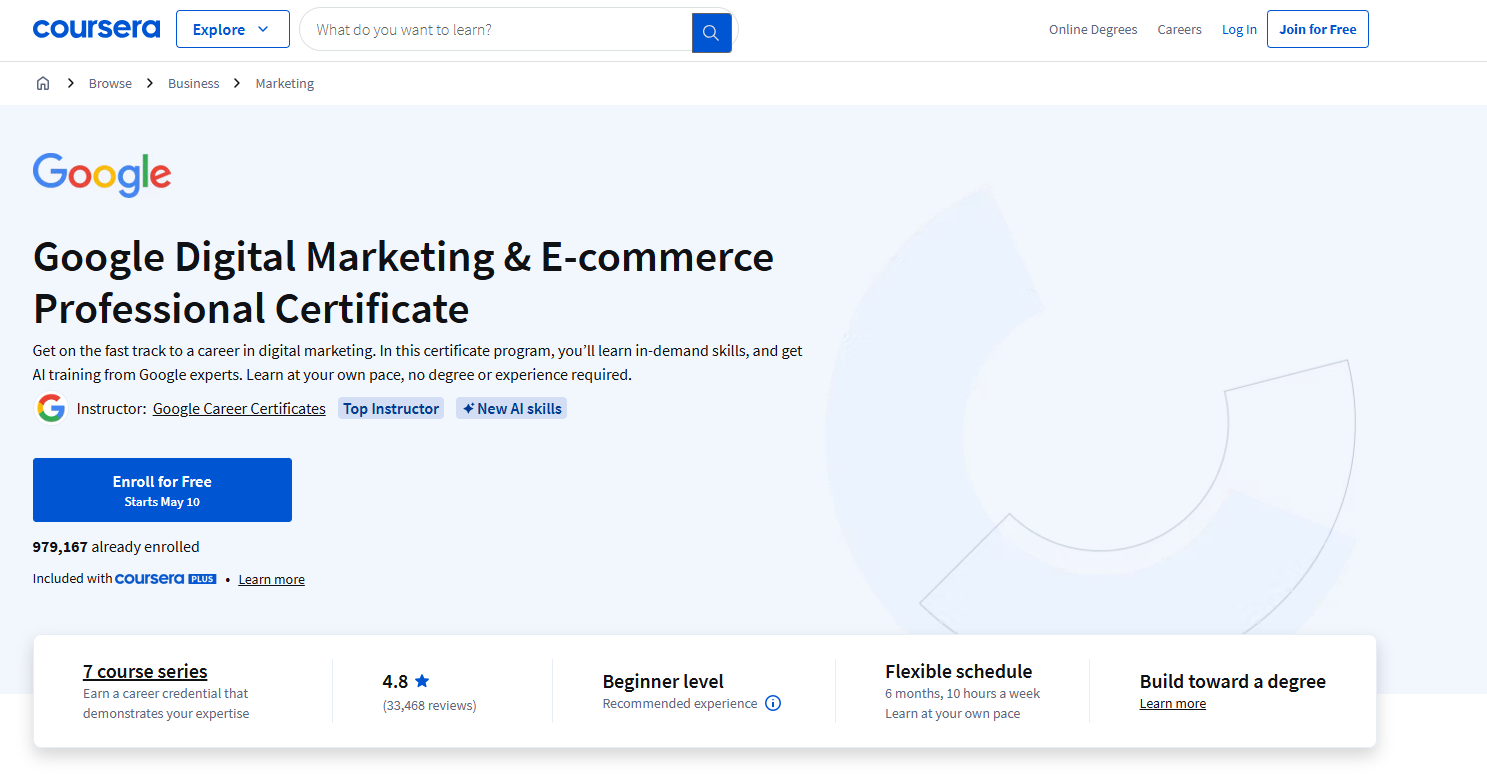The height and width of the screenshot is (783, 1487).
Task: Expand the Explore menu chevron
Action: [265, 29]
